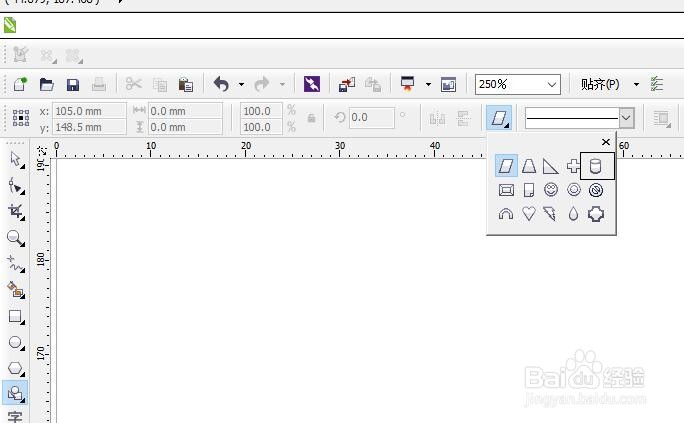Open a file with folder icon
The width and height of the screenshot is (684, 423).
point(46,84)
